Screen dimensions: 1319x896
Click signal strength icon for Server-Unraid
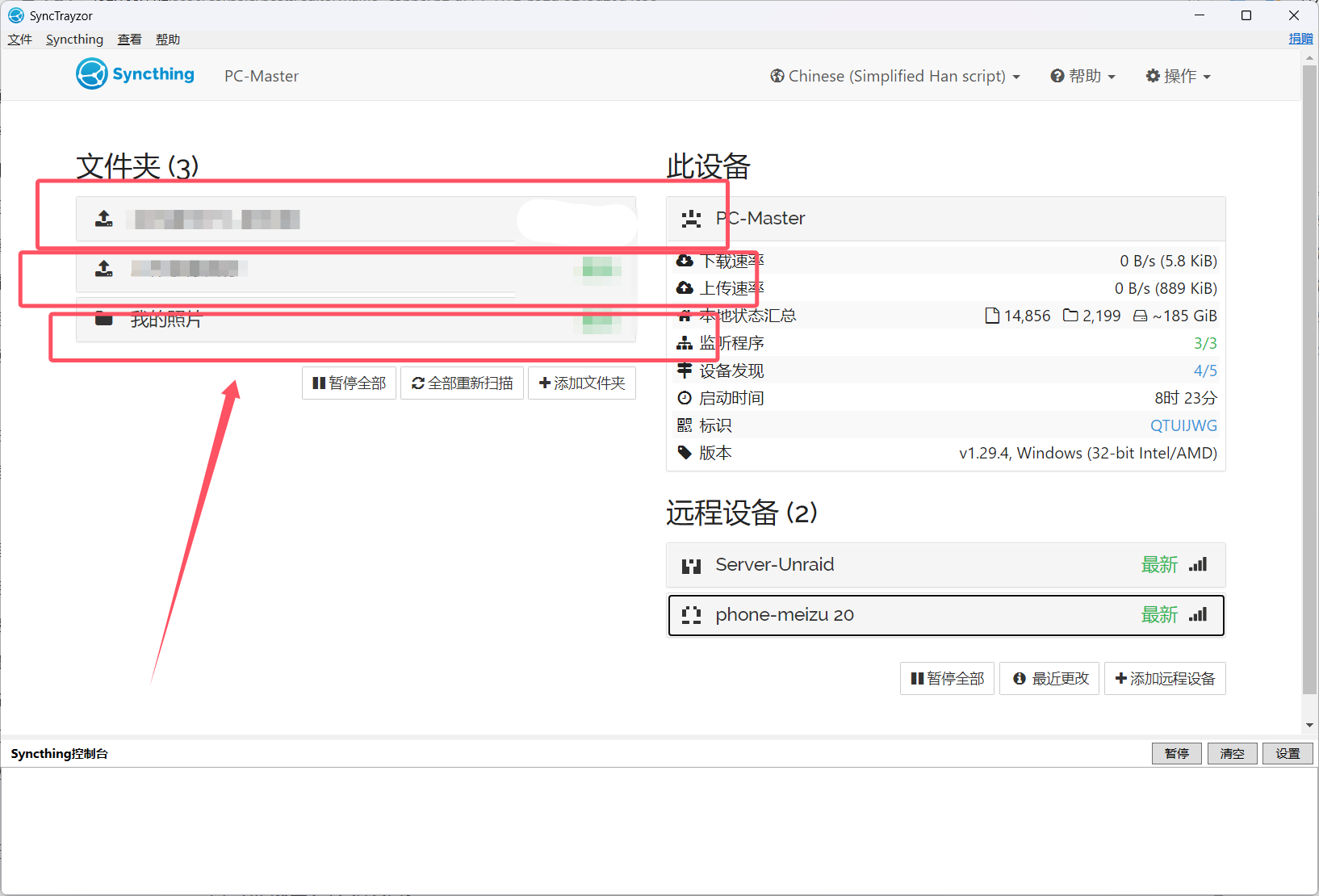1198,565
